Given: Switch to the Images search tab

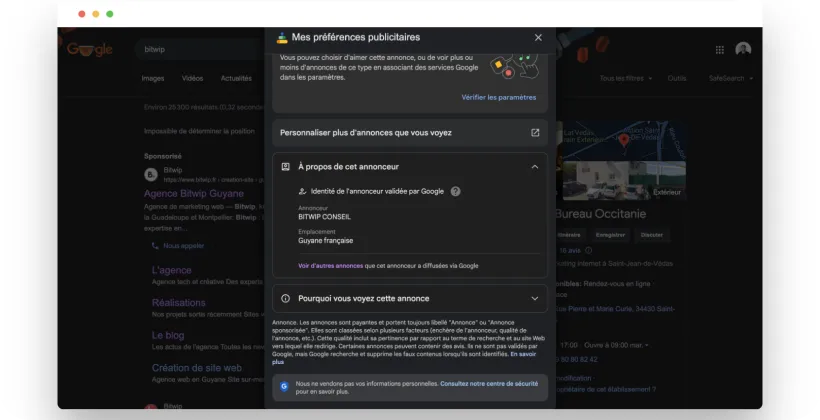Looking at the screenshot, I should [x=153, y=78].
